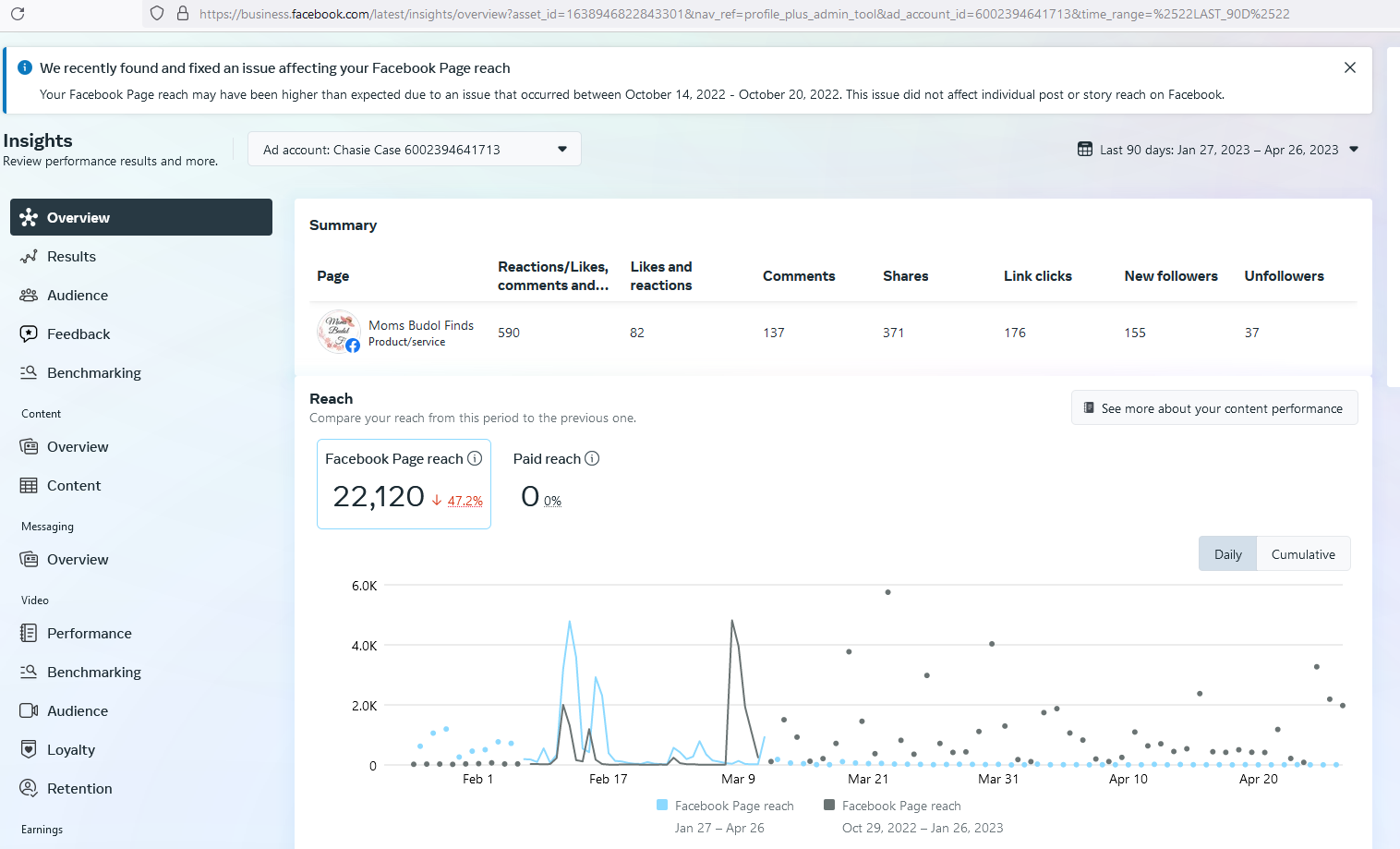Screen dimensions: 1400x849
Task: Click the Video Audience camera icon
Action: tap(29, 710)
